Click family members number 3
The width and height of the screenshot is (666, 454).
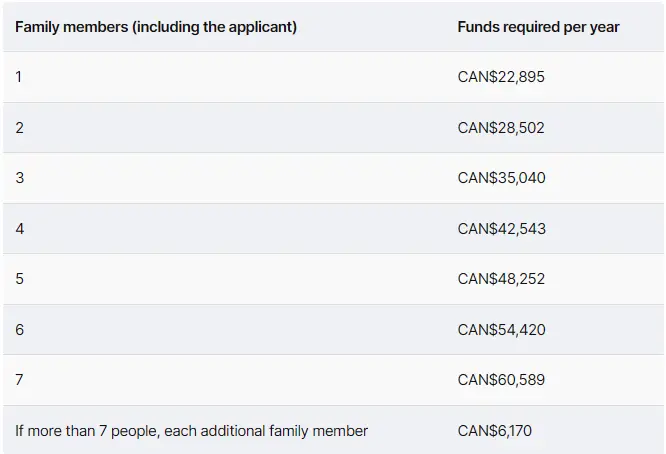pos(20,178)
